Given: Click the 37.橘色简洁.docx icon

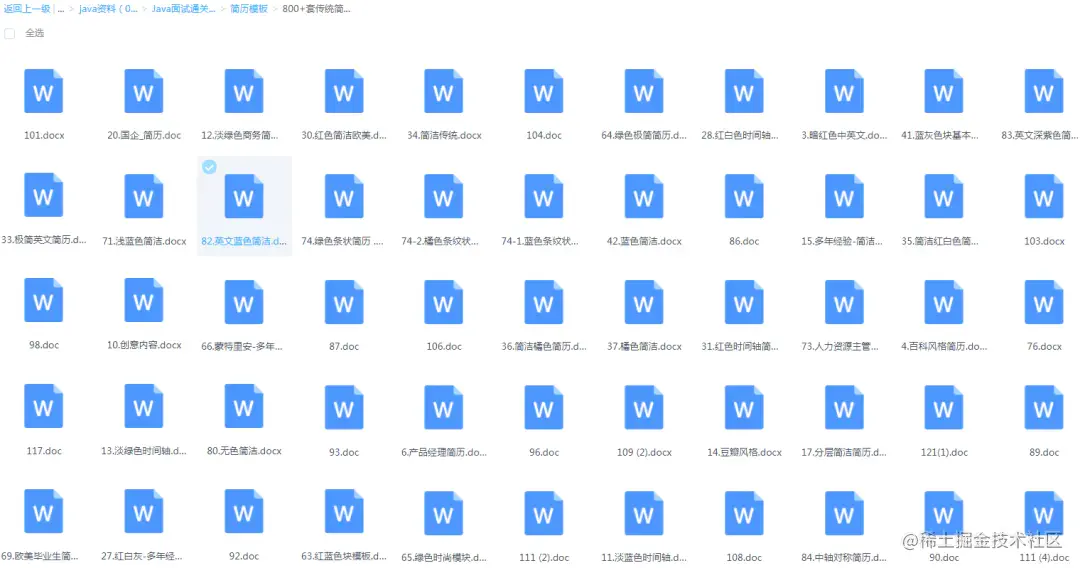Looking at the screenshot, I should 644,302.
